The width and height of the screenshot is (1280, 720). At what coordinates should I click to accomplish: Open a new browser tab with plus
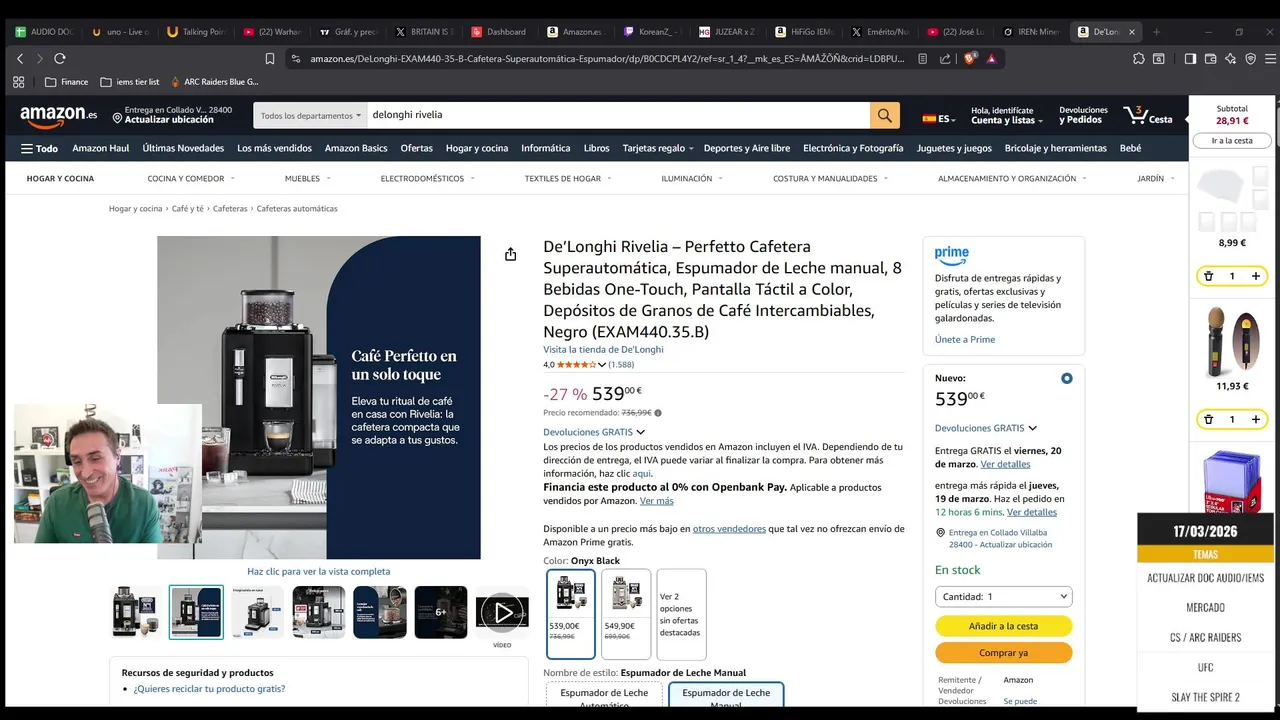pyautogui.click(x=1156, y=32)
